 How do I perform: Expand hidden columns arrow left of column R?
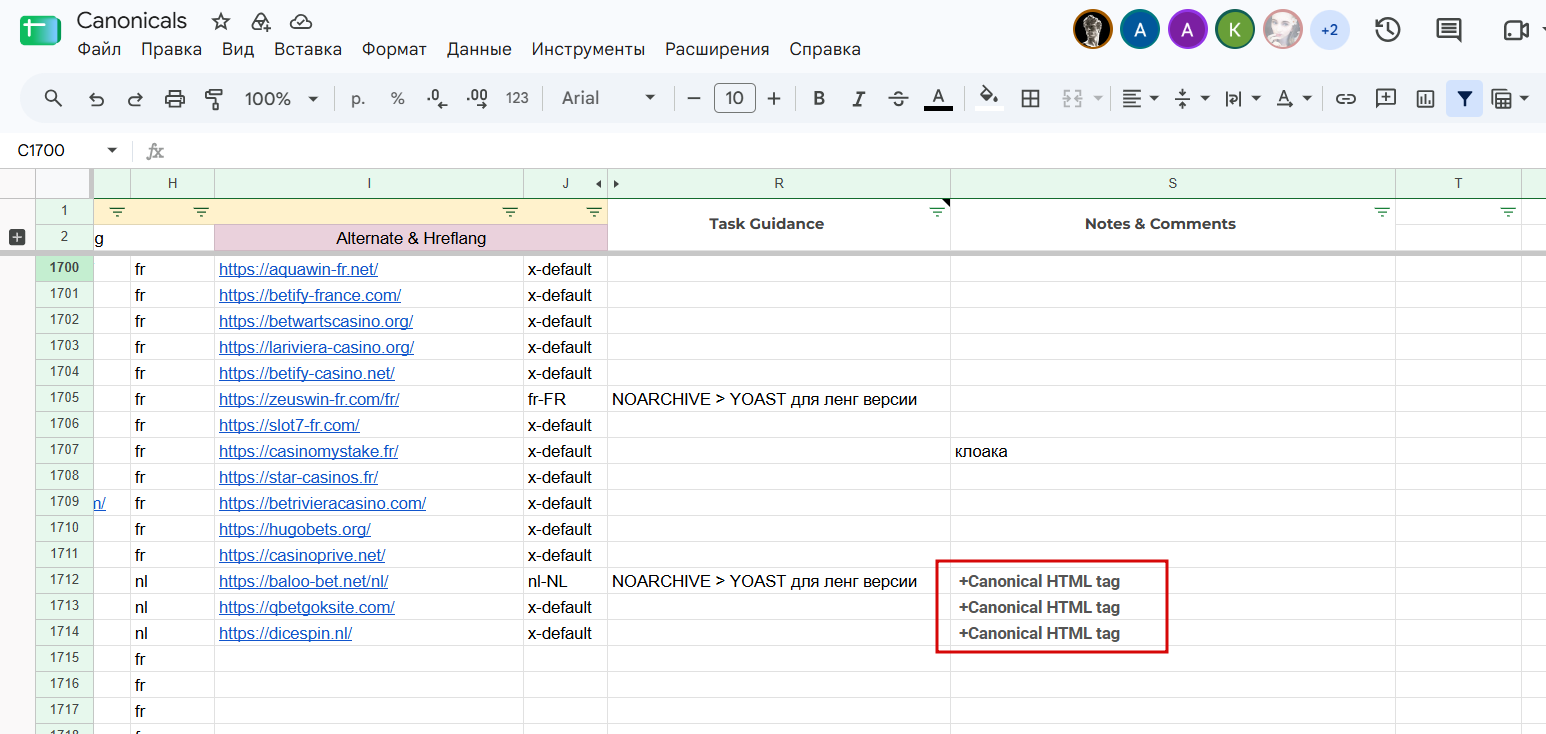[616, 183]
